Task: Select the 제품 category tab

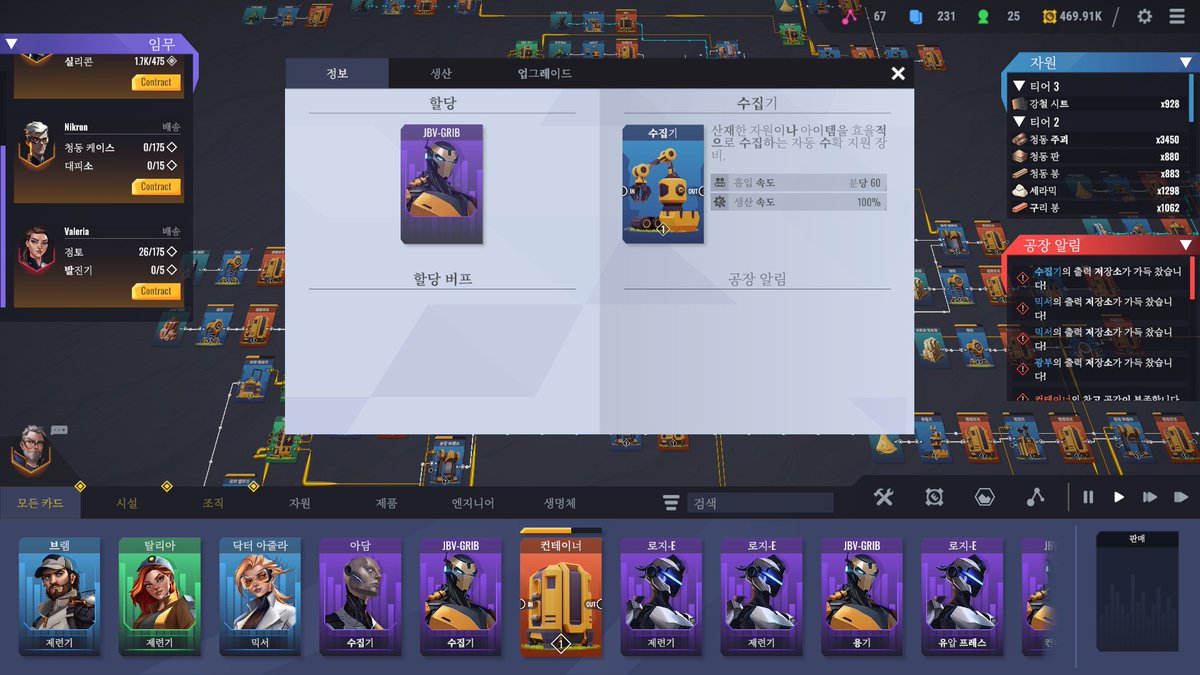Action: pos(387,503)
